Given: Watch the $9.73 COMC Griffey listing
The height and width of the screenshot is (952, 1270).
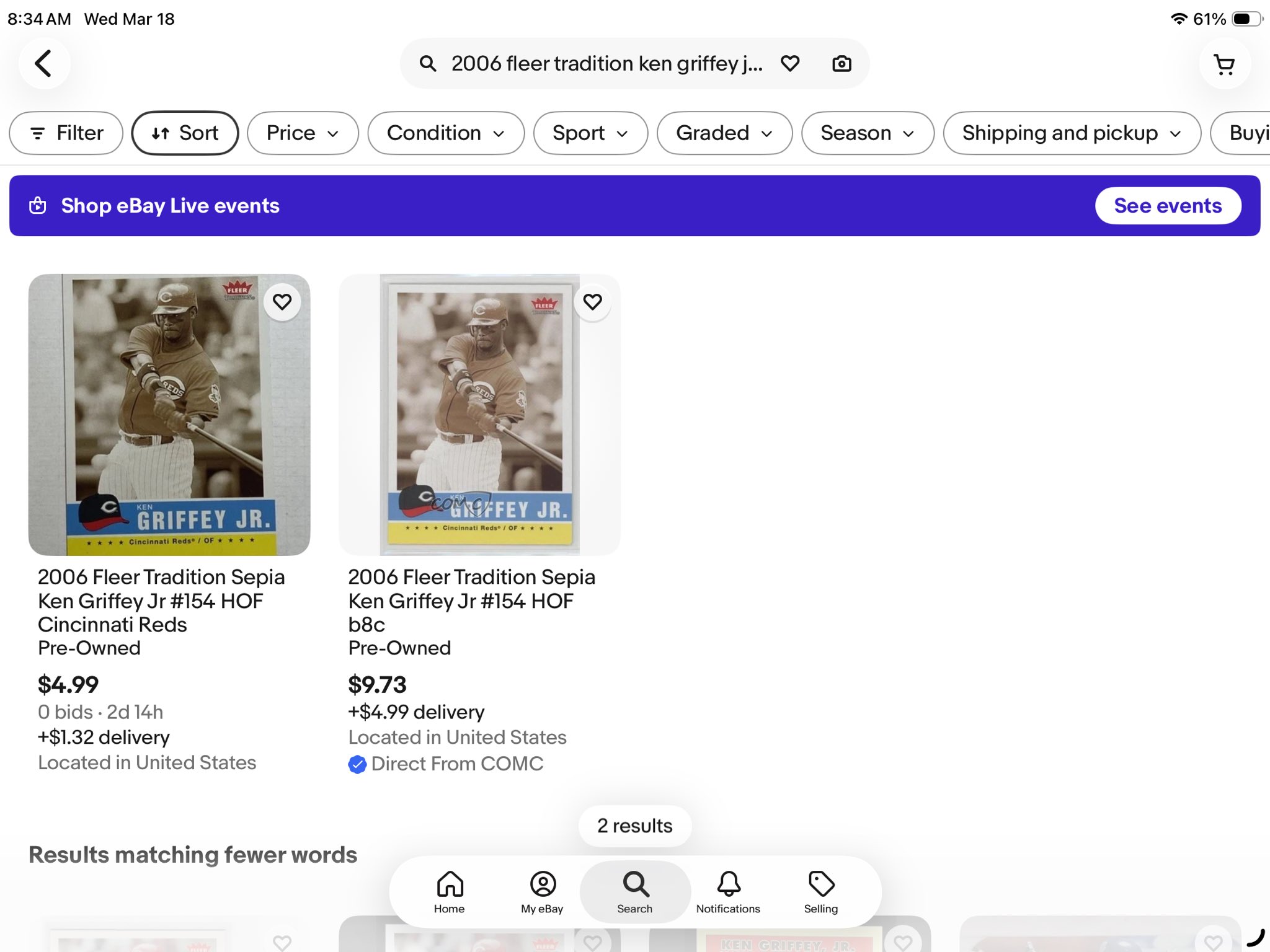Looking at the screenshot, I should coord(592,302).
